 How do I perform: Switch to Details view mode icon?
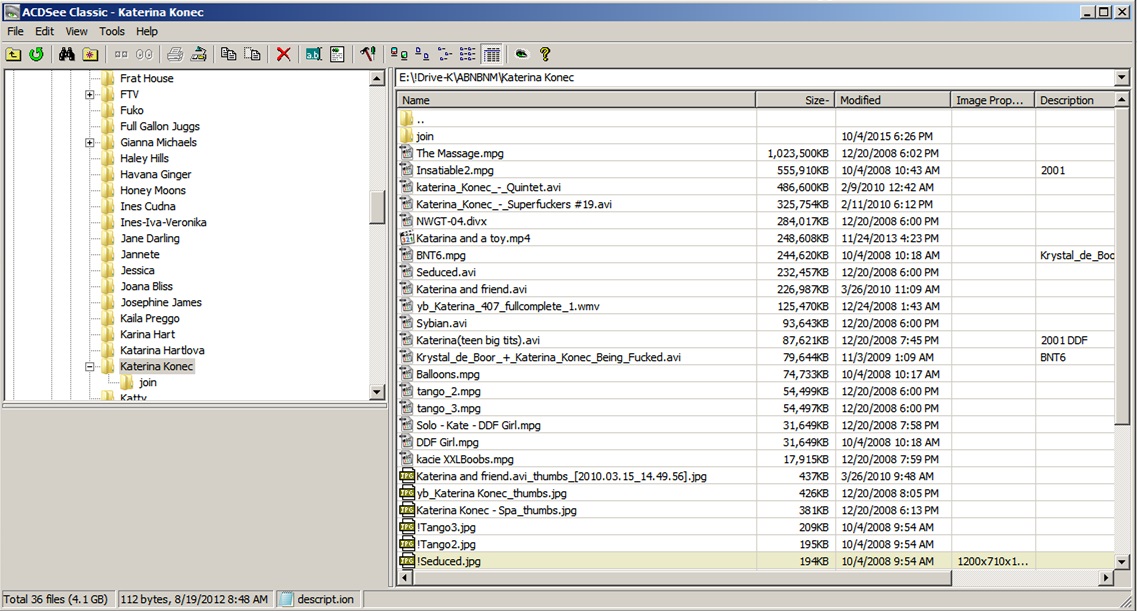468,54
